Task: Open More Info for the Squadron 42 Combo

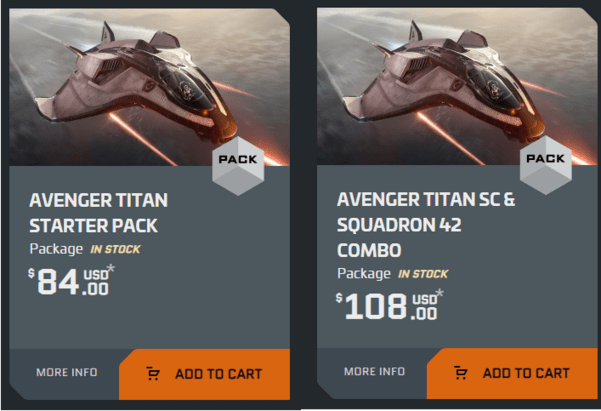Action: tap(374, 372)
